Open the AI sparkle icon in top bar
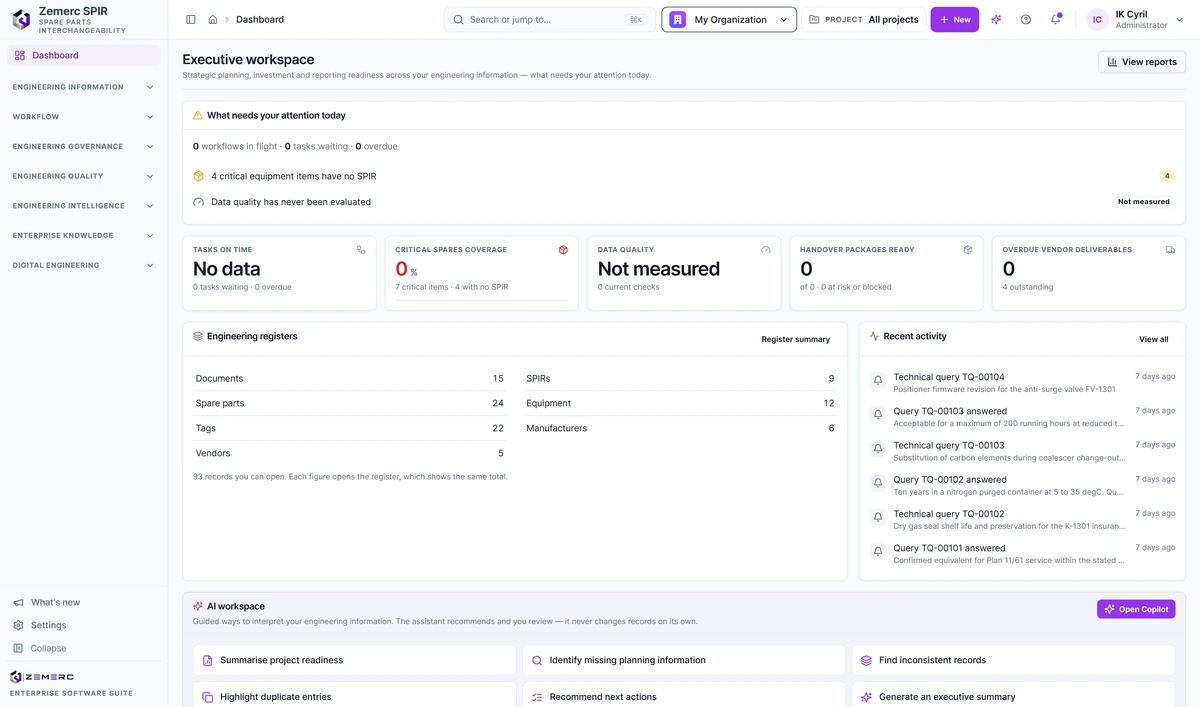Image resolution: width=1200 pixels, height=707 pixels. (x=996, y=19)
